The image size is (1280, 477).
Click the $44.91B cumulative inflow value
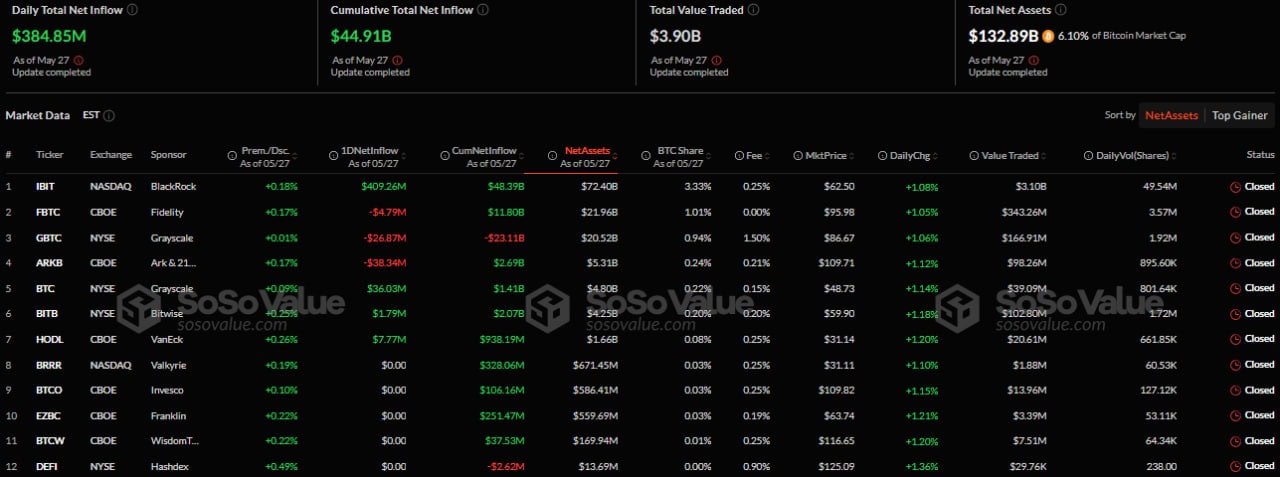[361, 36]
